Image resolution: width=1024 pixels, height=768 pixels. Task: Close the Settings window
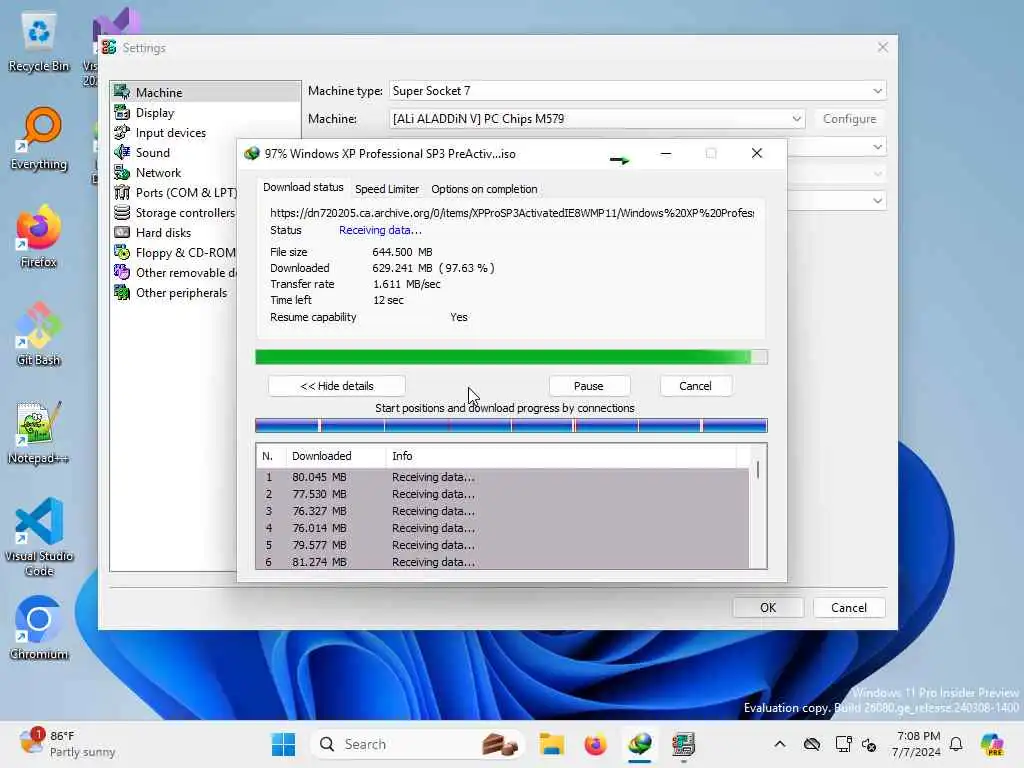tap(882, 47)
